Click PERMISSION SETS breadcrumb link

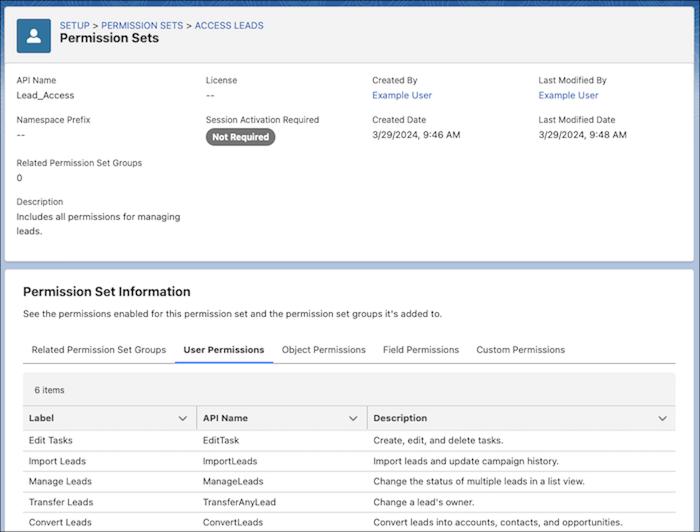point(144,25)
